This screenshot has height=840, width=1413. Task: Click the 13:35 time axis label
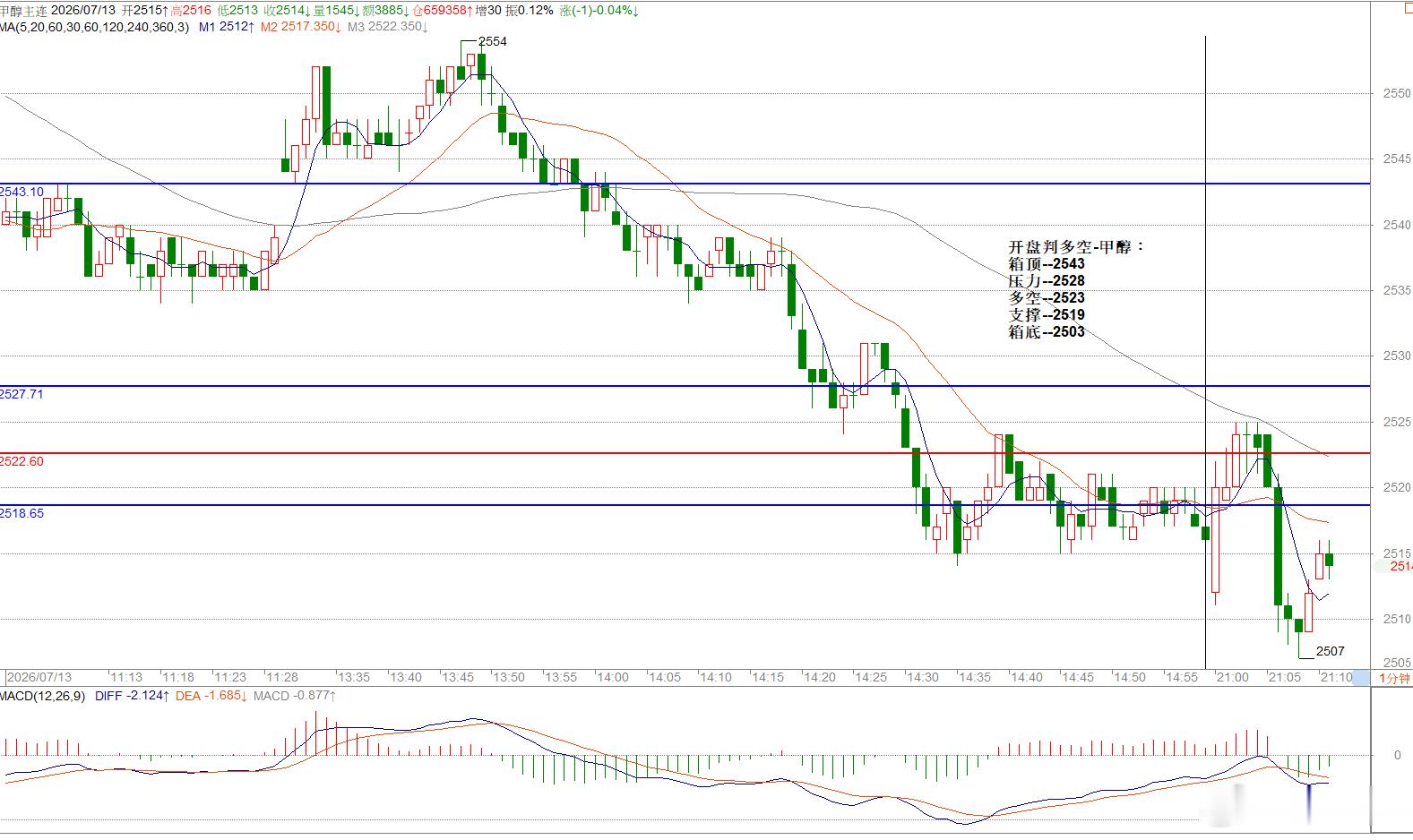click(354, 677)
